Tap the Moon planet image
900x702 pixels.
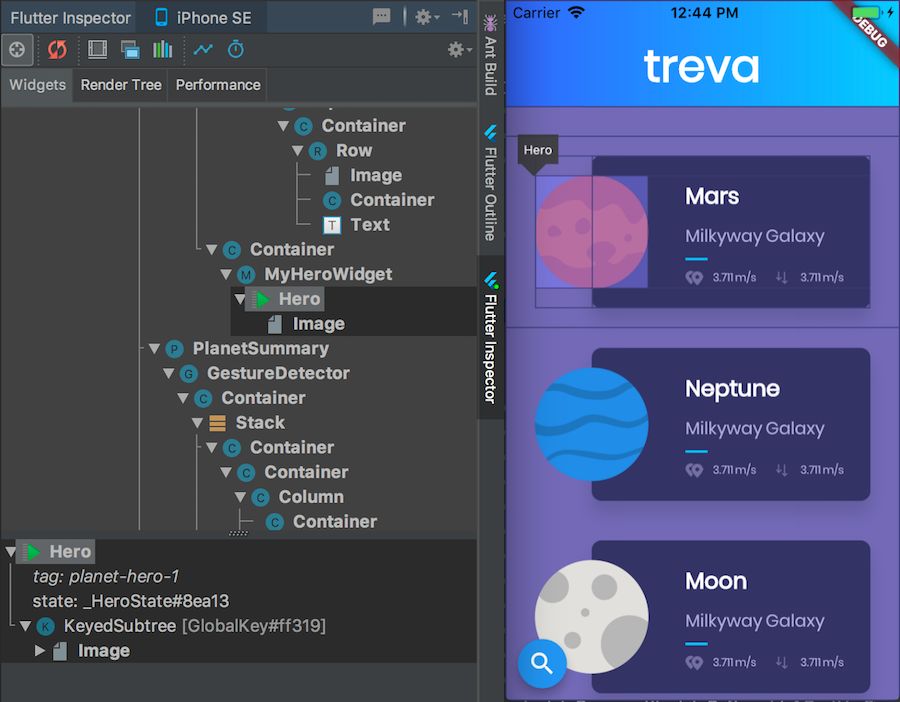(x=592, y=616)
